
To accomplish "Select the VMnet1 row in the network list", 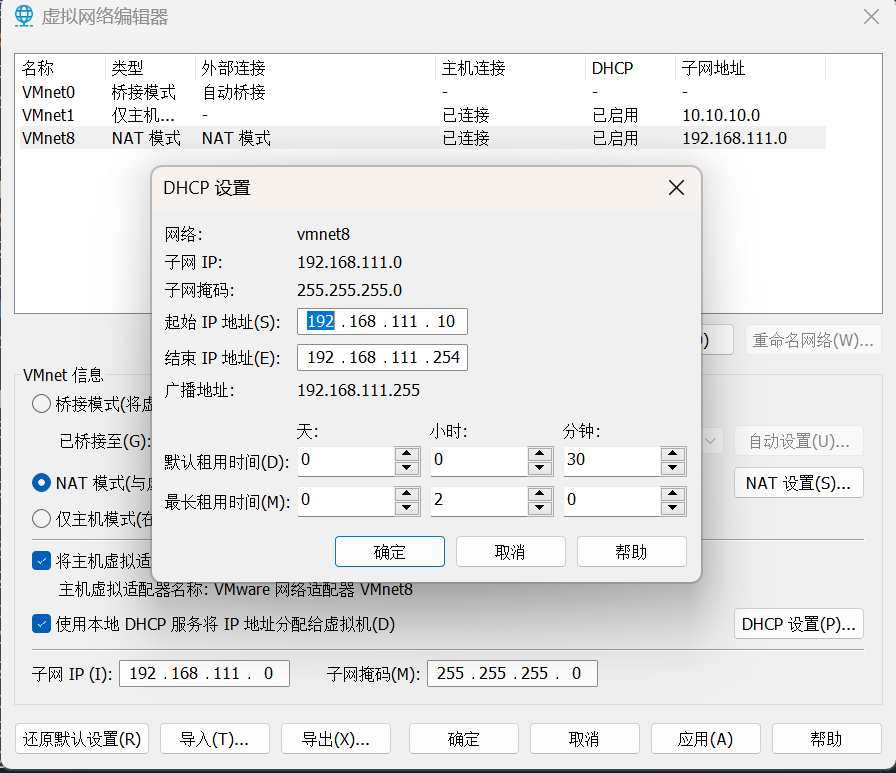I will click(x=48, y=115).
